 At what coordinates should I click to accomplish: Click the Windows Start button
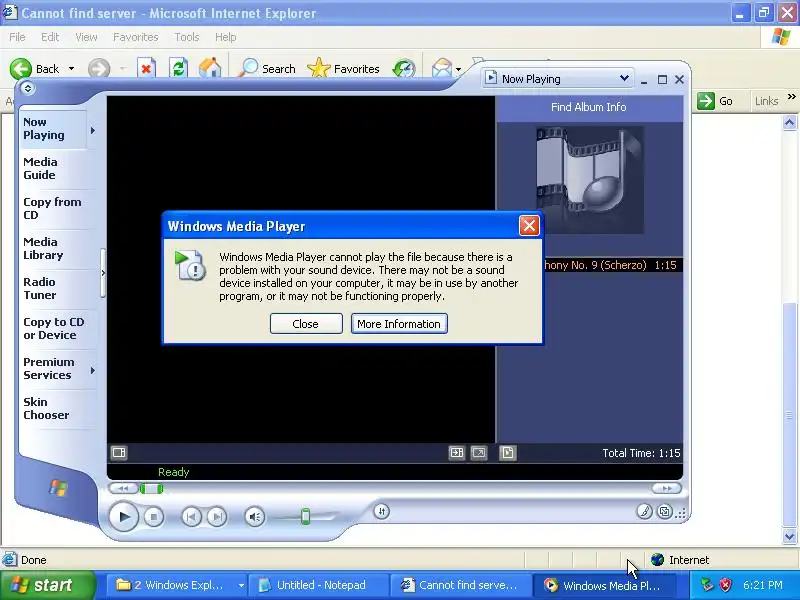click(47, 585)
